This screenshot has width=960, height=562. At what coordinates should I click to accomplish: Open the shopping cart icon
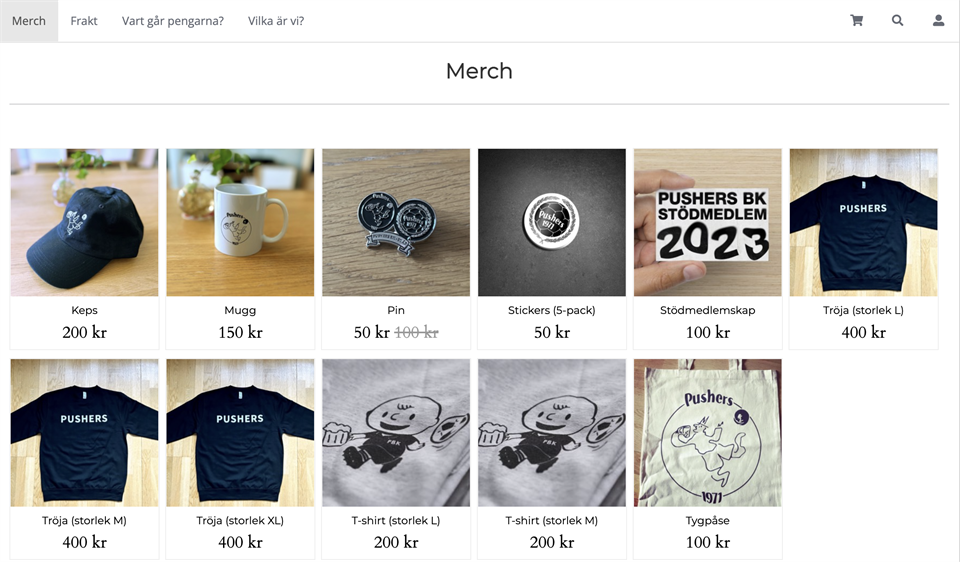(x=857, y=21)
